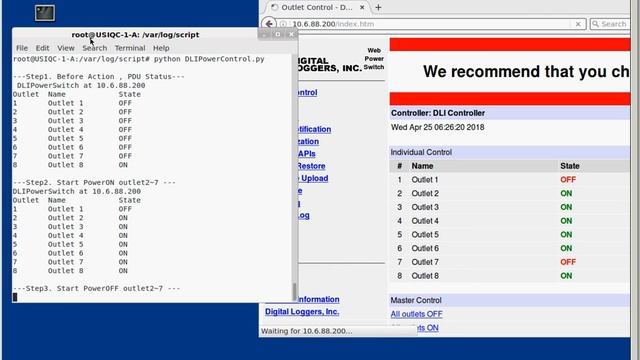This screenshot has width=640, height=360.
Task: Open a new browser tab
Action: pos(378,7)
